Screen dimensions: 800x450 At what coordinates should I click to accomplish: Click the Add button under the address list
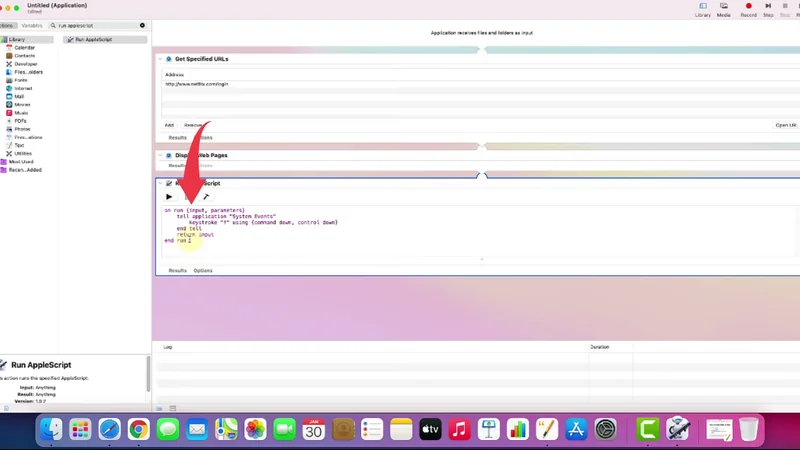169,125
